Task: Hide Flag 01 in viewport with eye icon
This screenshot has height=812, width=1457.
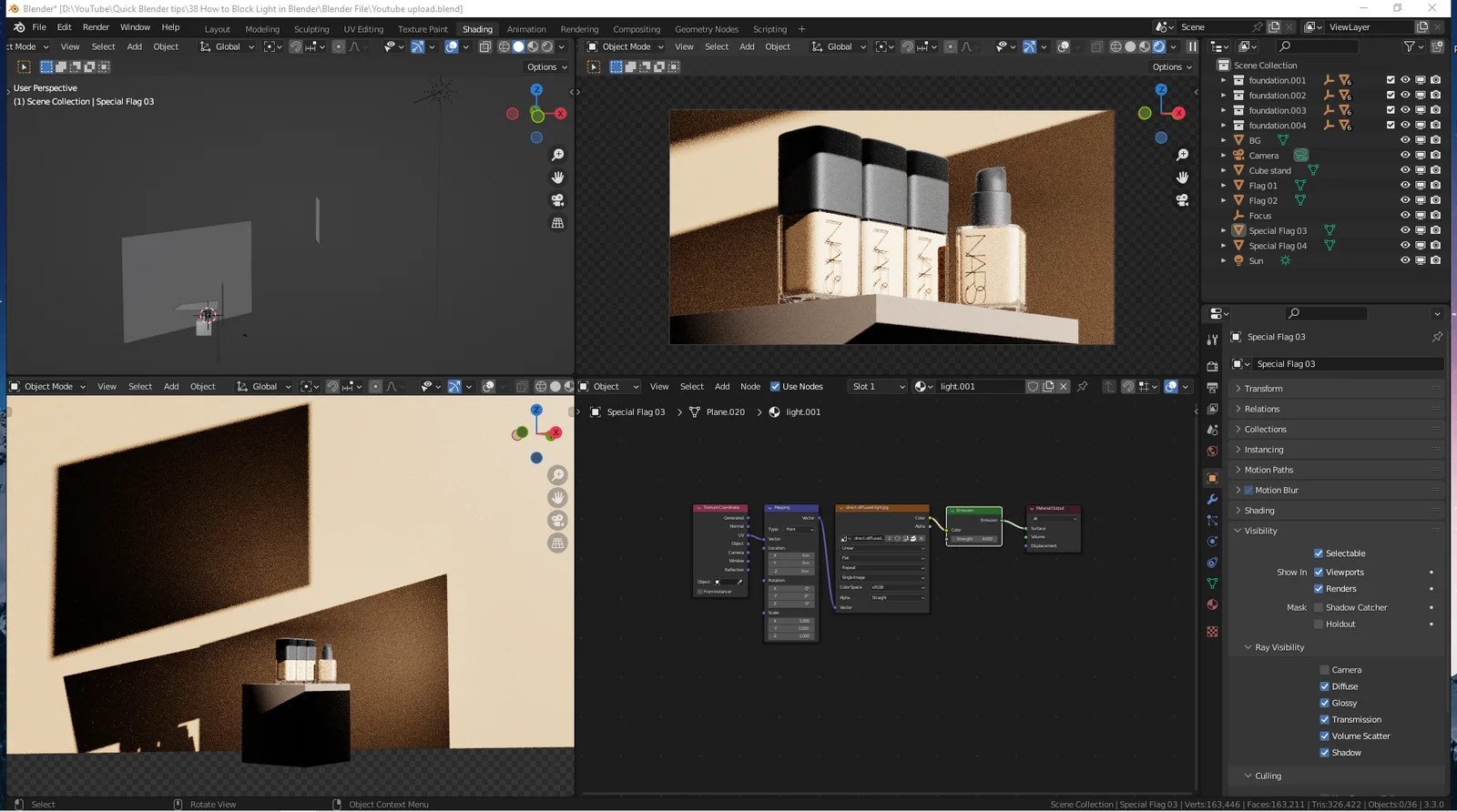Action: [1405, 186]
